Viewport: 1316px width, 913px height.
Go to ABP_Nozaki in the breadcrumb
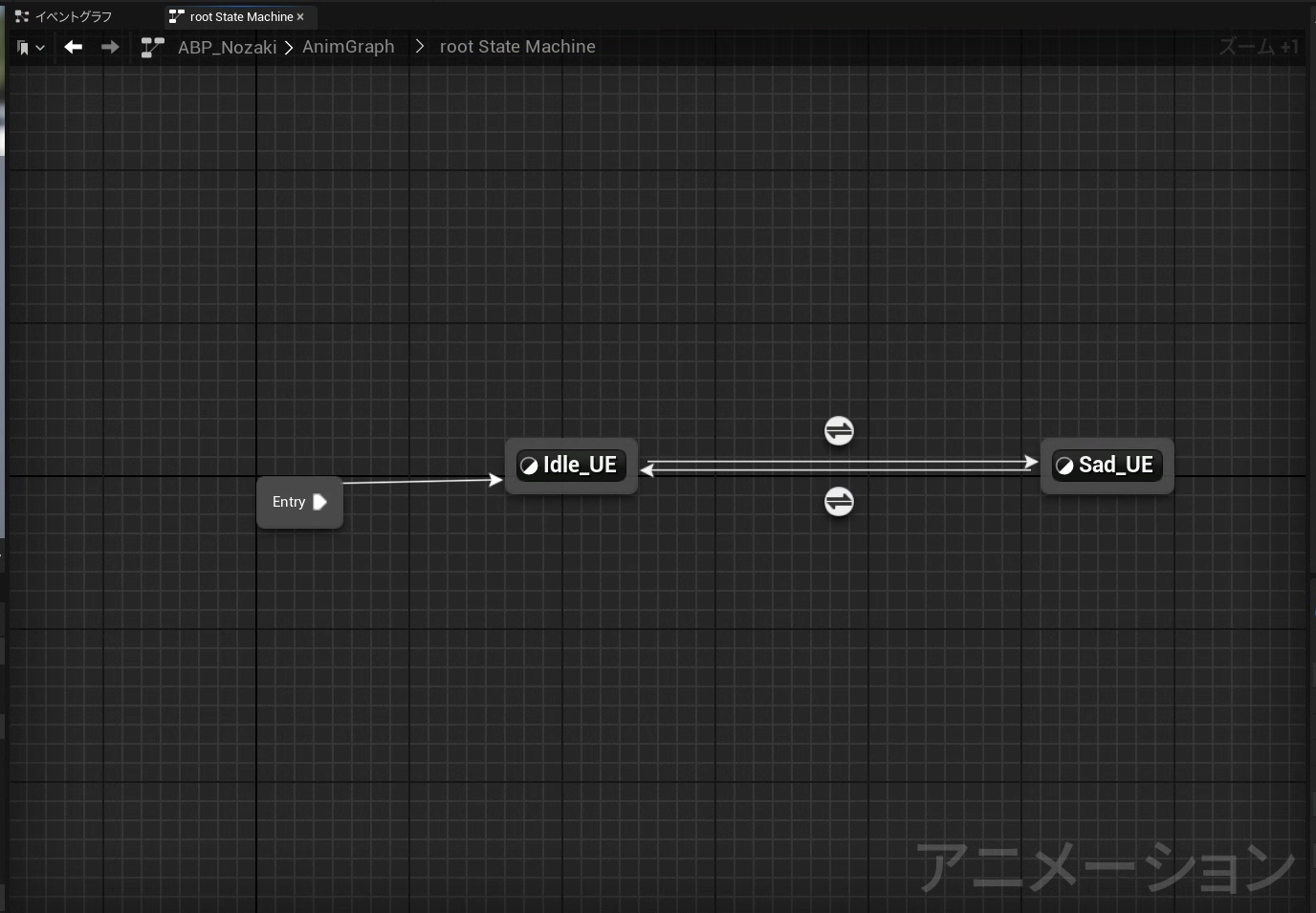tap(227, 47)
